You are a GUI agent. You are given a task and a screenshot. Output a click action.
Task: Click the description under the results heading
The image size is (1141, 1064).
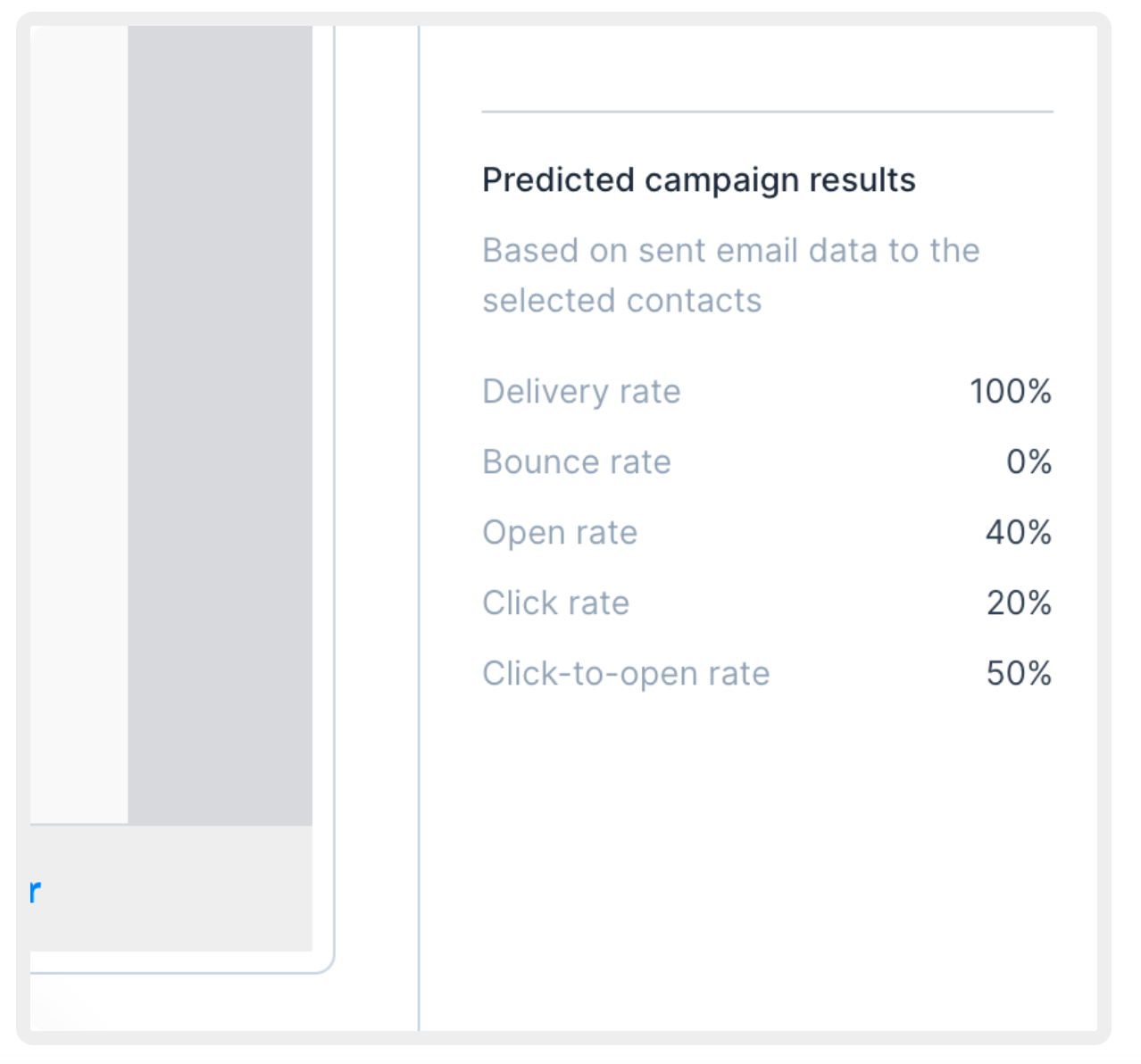[731, 274]
